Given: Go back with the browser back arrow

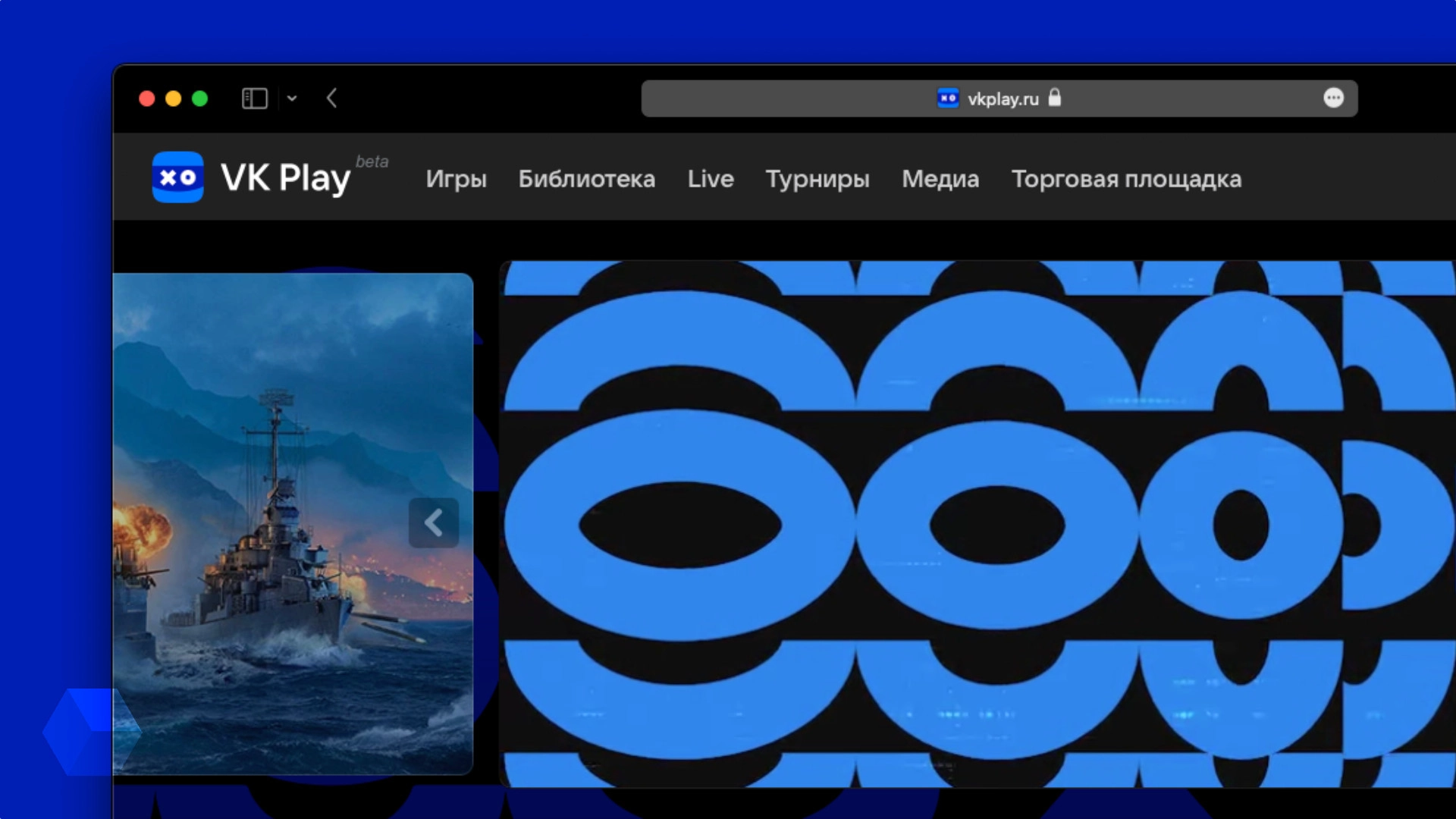Looking at the screenshot, I should pos(331,99).
